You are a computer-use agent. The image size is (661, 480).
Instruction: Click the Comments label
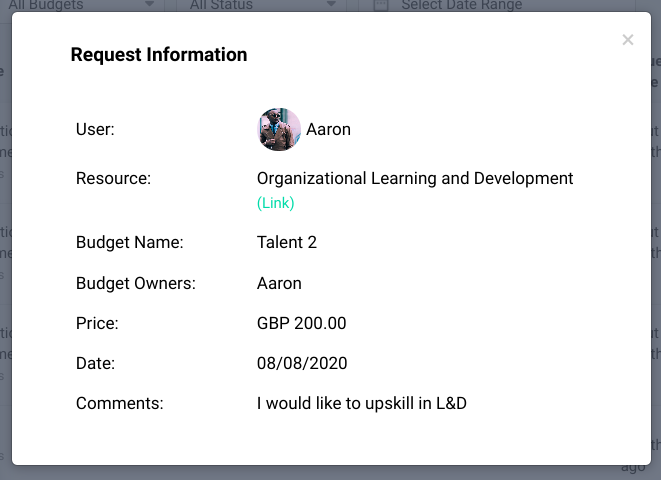point(119,404)
